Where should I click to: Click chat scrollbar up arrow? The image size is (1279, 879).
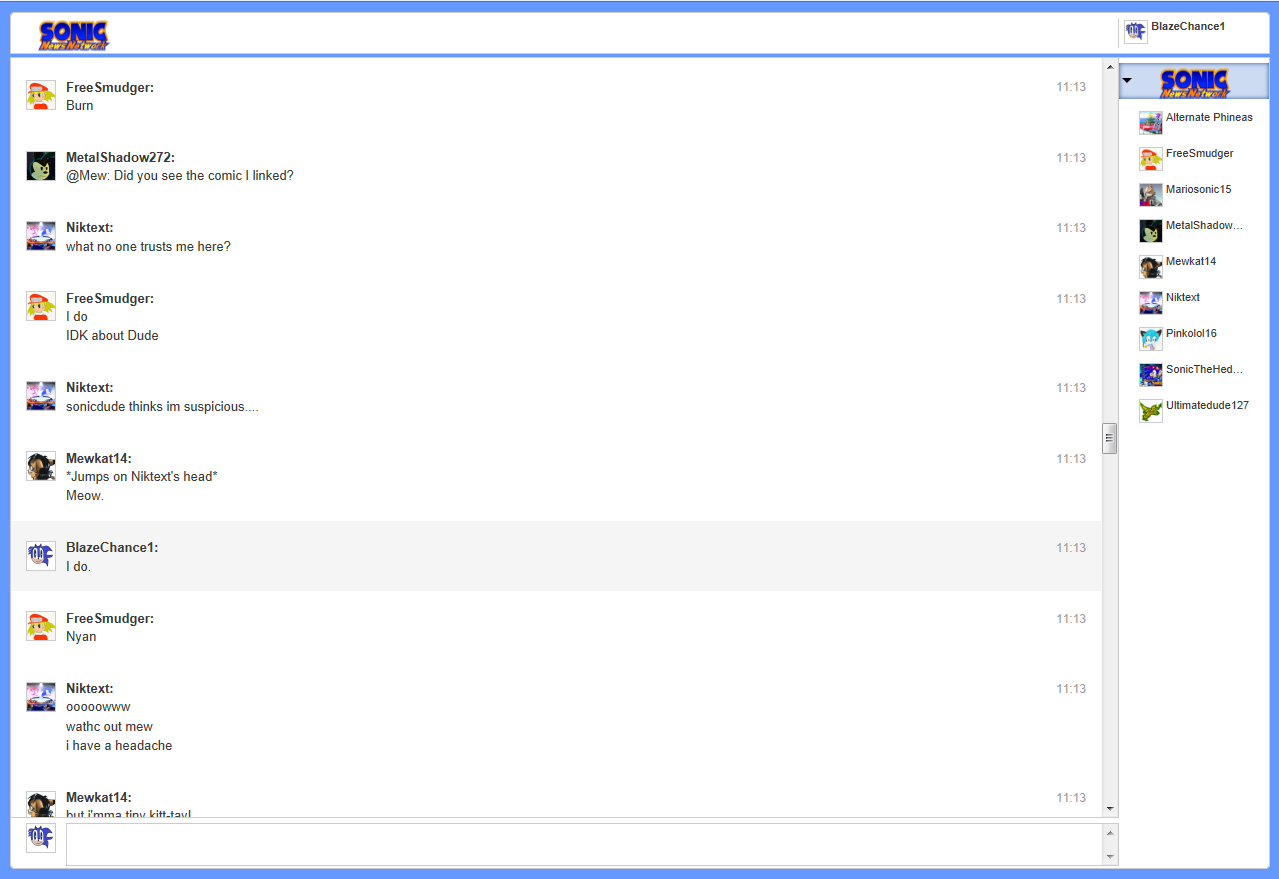pos(1109,68)
